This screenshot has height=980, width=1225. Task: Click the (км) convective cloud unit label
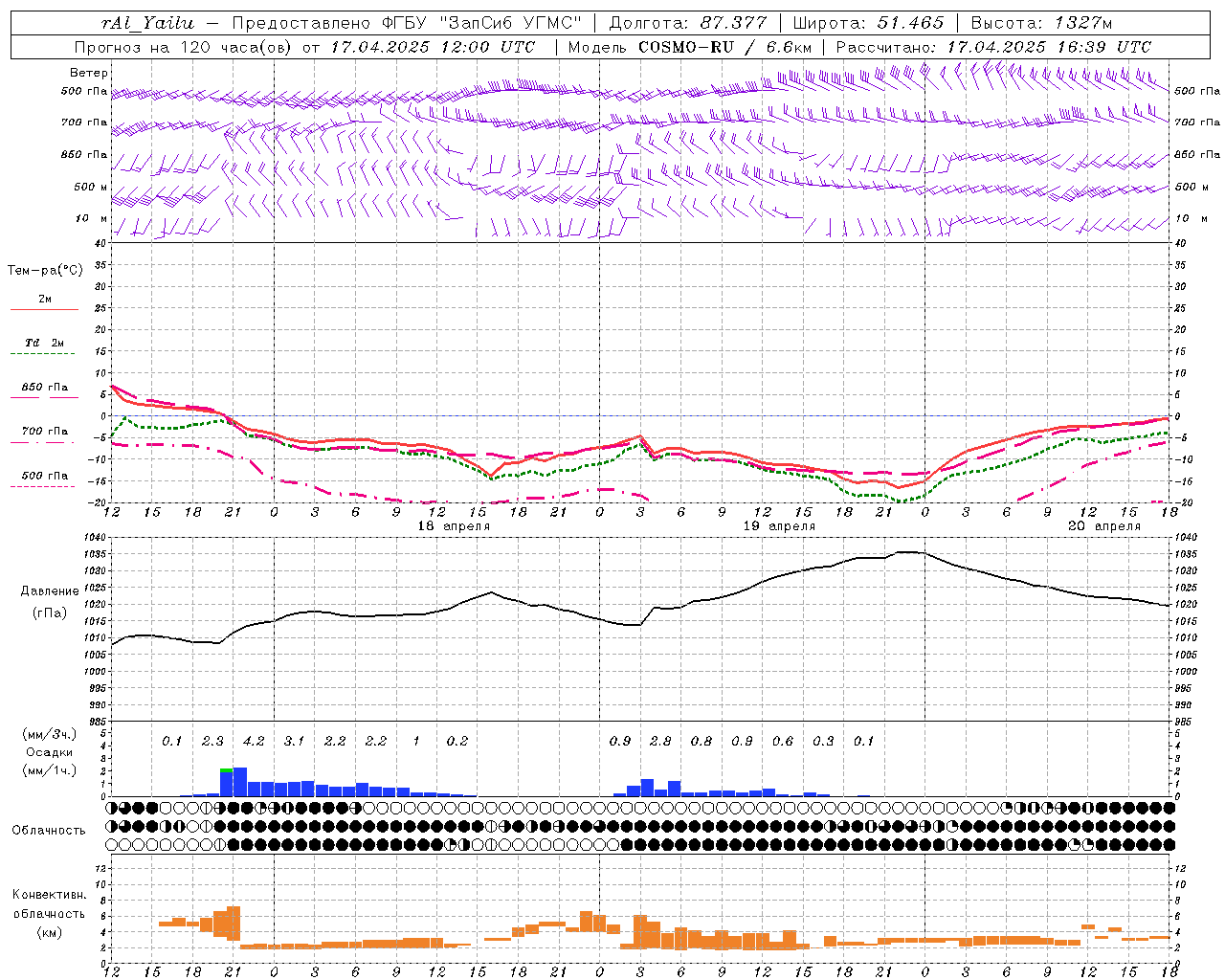click(x=50, y=933)
